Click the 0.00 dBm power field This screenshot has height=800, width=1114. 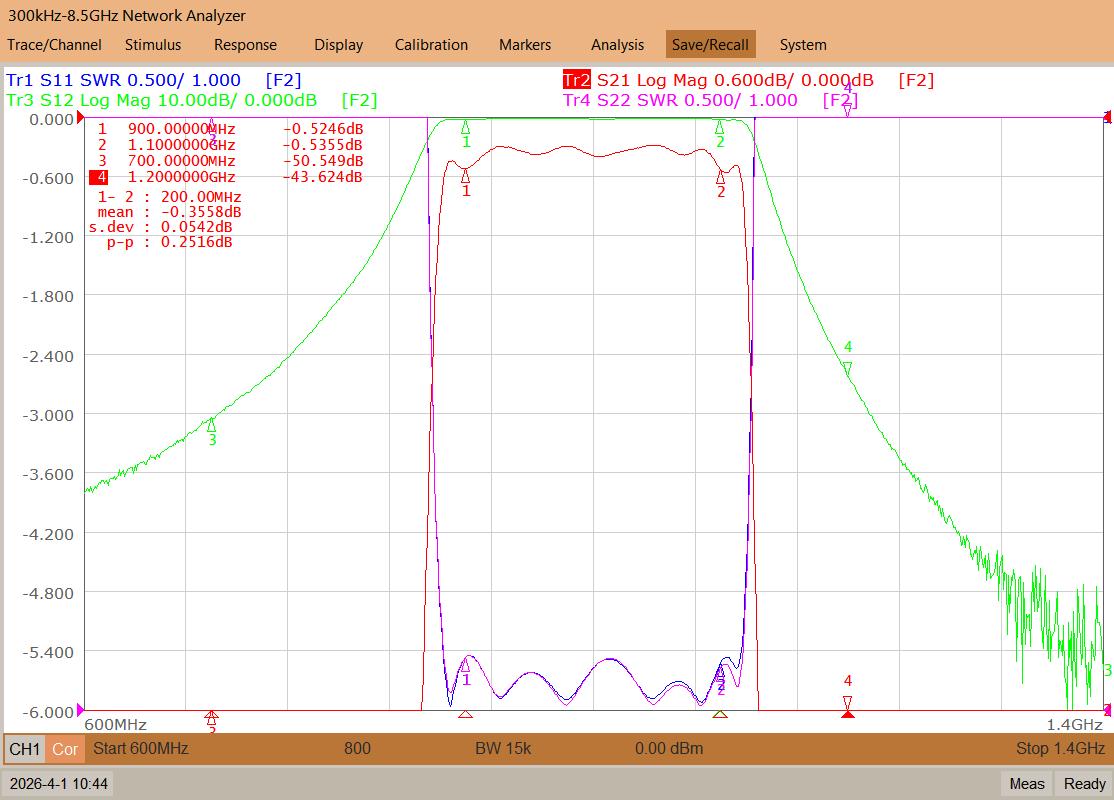669,749
